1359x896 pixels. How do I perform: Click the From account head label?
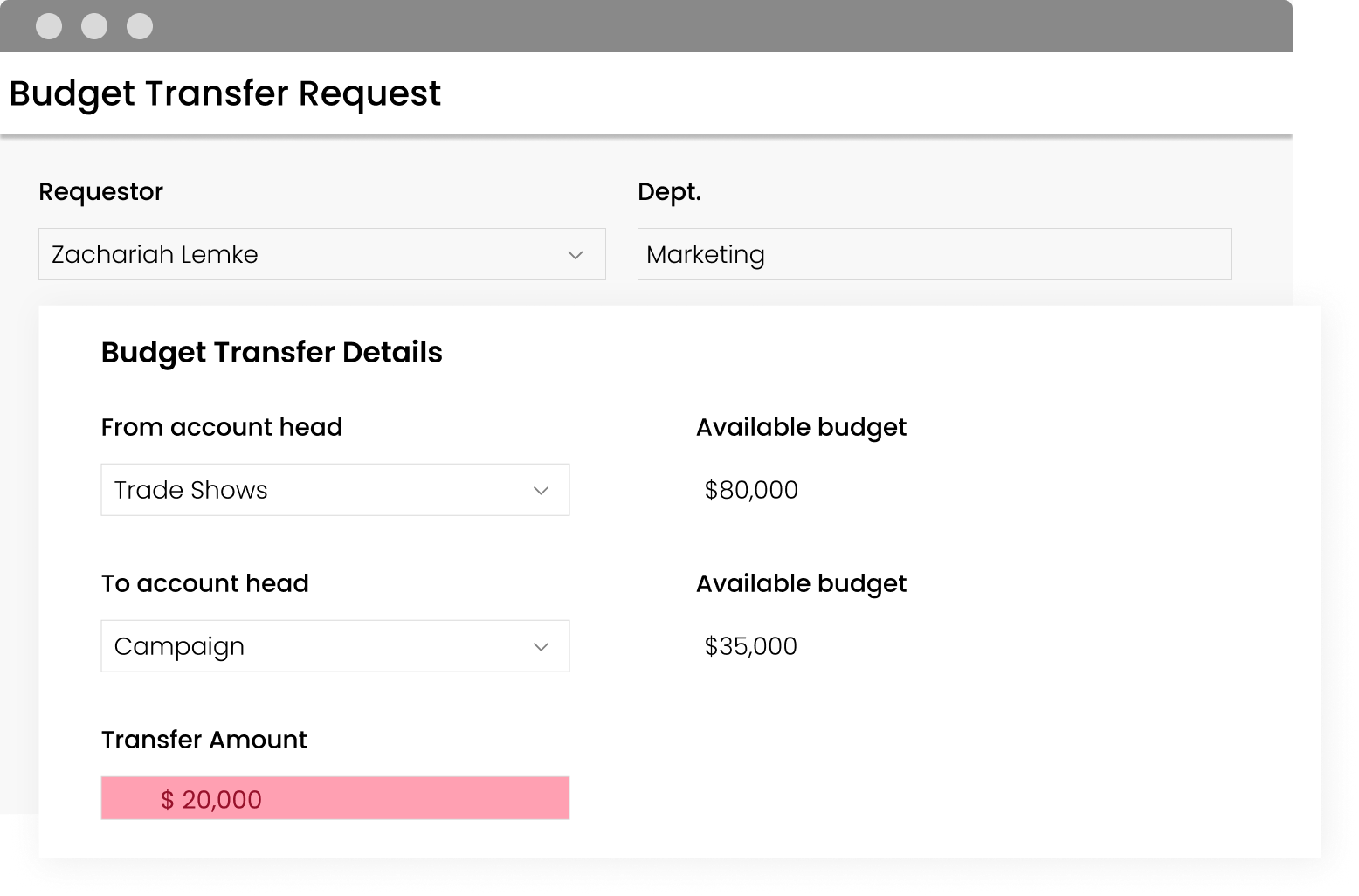222,427
